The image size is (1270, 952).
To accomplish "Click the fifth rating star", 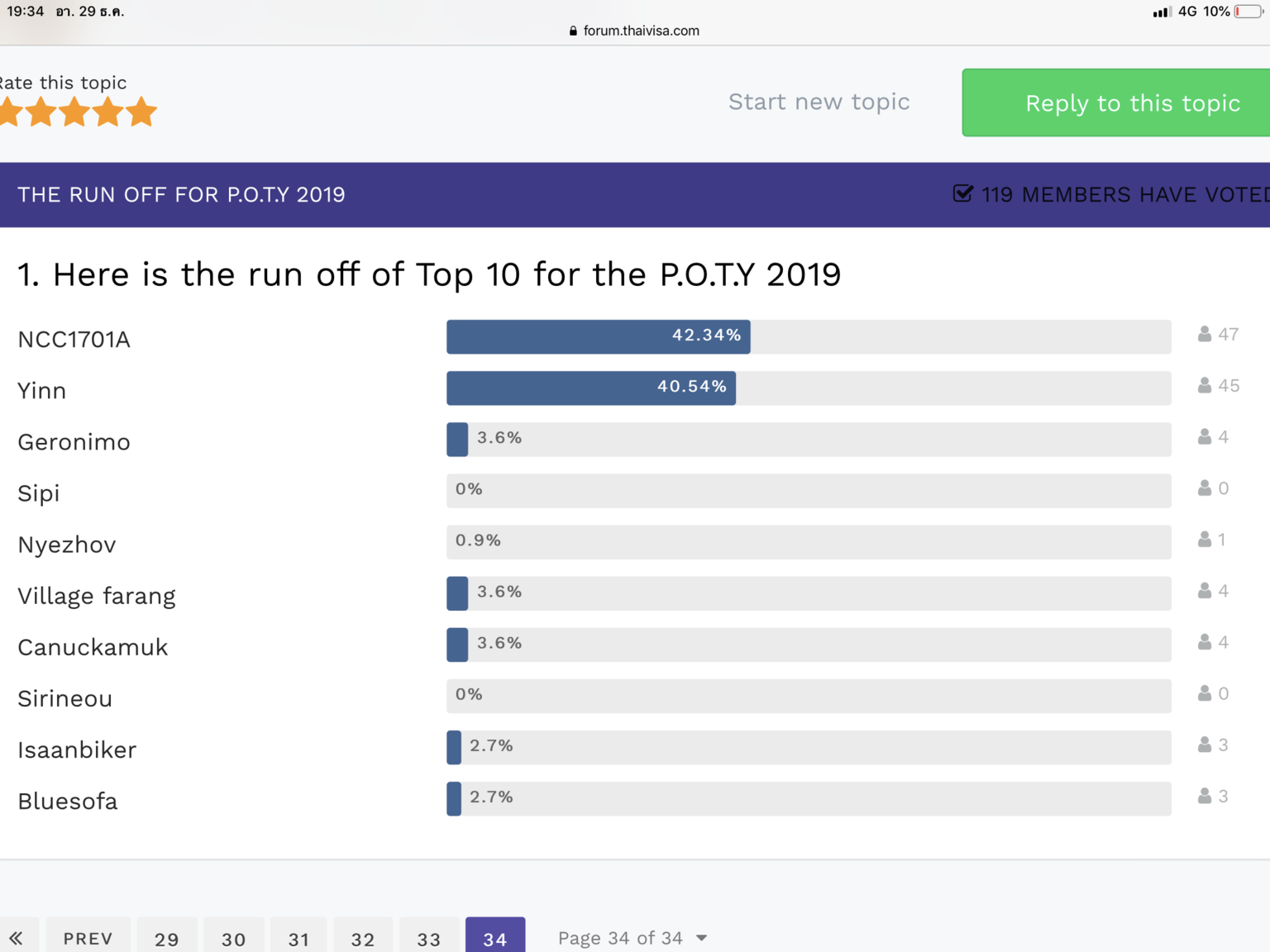I will tap(141, 112).
